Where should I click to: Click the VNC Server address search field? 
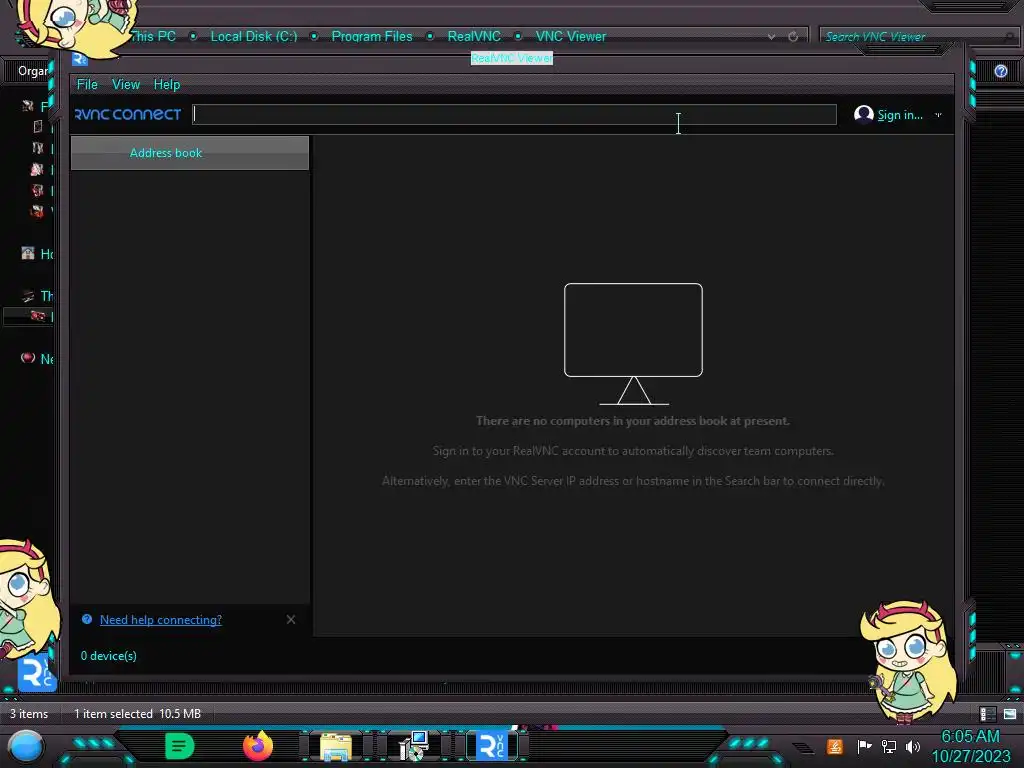pyautogui.click(x=514, y=114)
